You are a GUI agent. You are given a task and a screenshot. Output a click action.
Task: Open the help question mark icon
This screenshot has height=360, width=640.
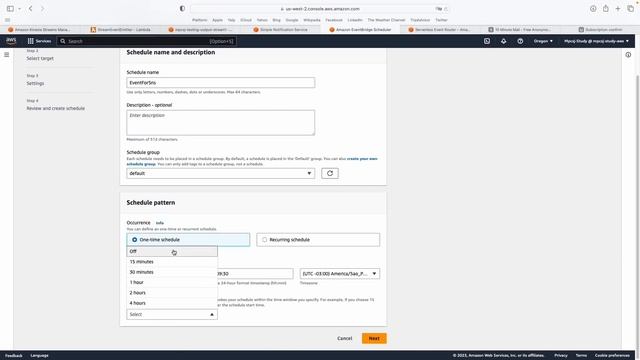[520, 41]
